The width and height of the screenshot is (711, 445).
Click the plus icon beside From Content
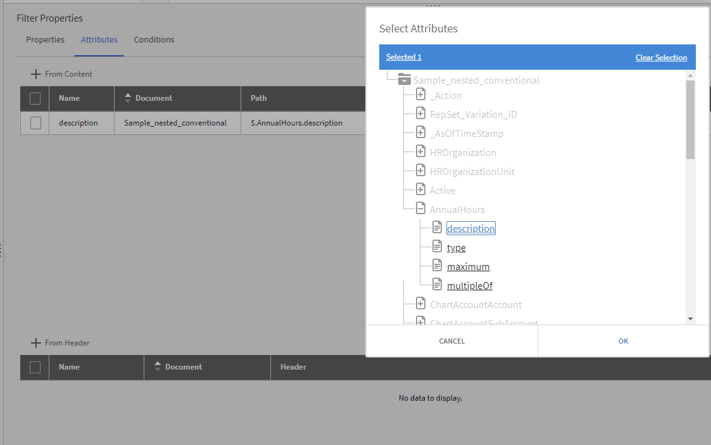click(36, 74)
